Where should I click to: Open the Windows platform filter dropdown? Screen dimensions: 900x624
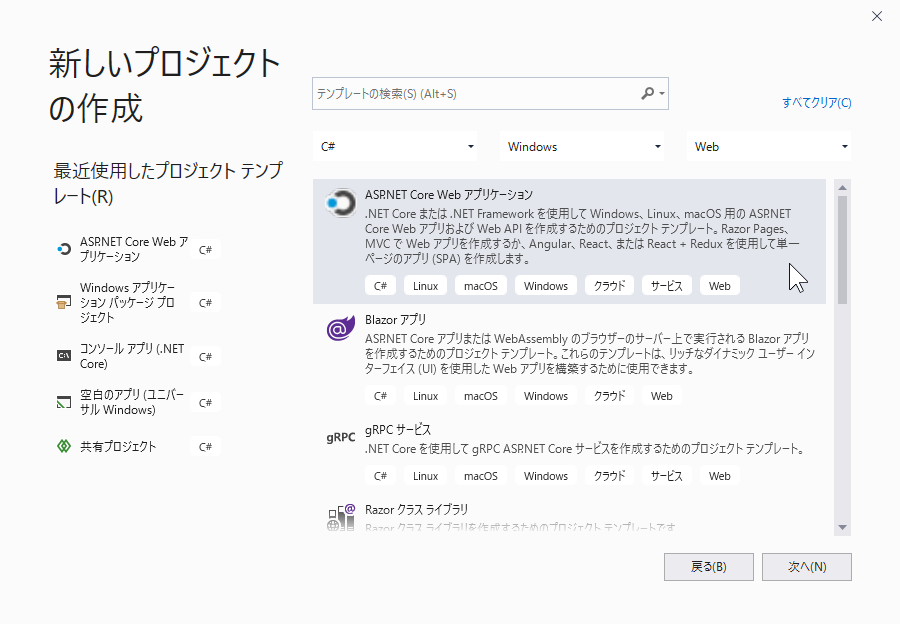click(582, 146)
